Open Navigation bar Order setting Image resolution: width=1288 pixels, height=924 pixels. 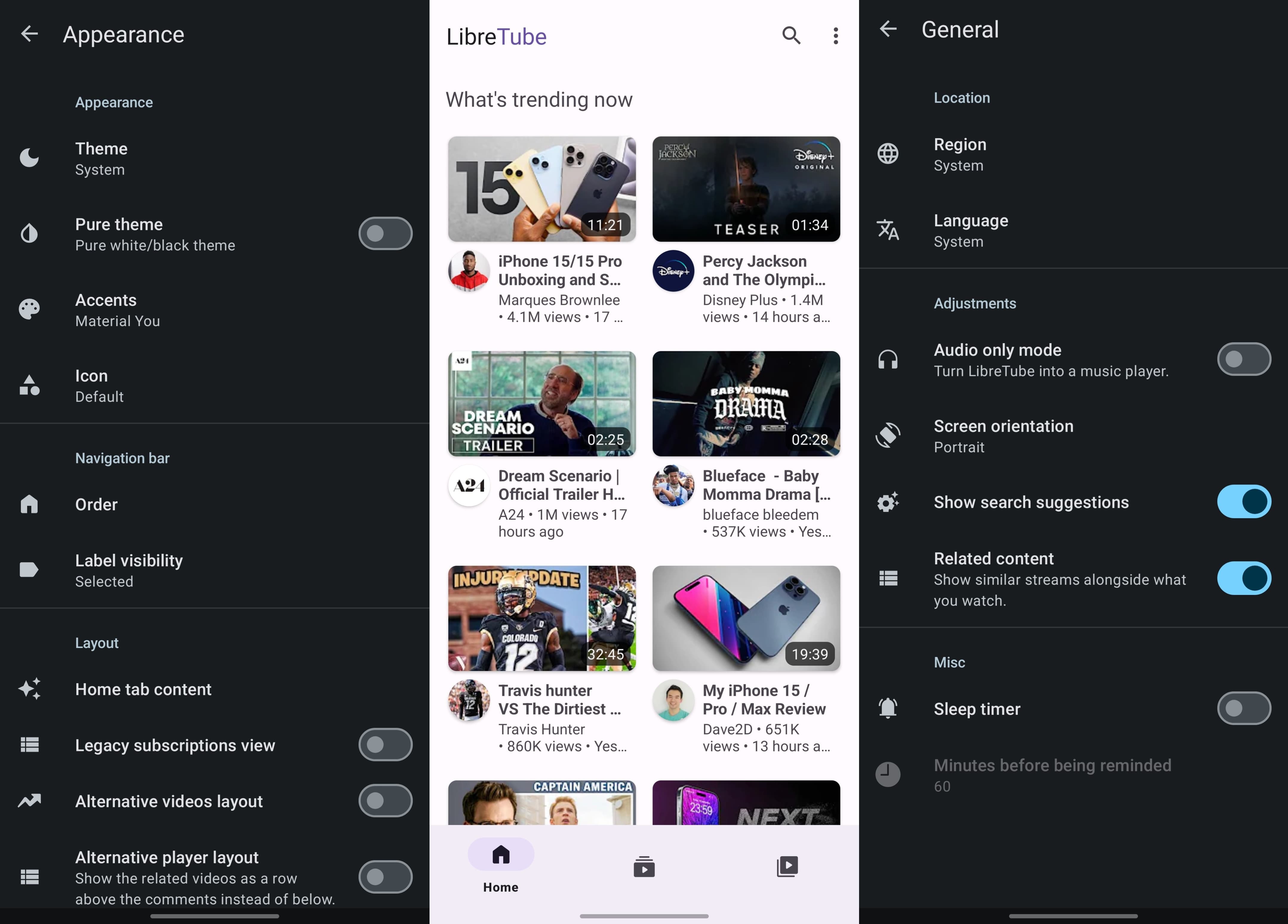pos(96,504)
